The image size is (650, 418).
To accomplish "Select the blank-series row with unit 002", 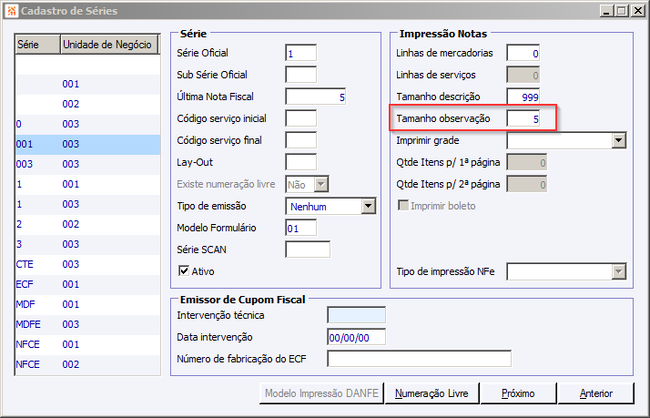I will coord(87,104).
